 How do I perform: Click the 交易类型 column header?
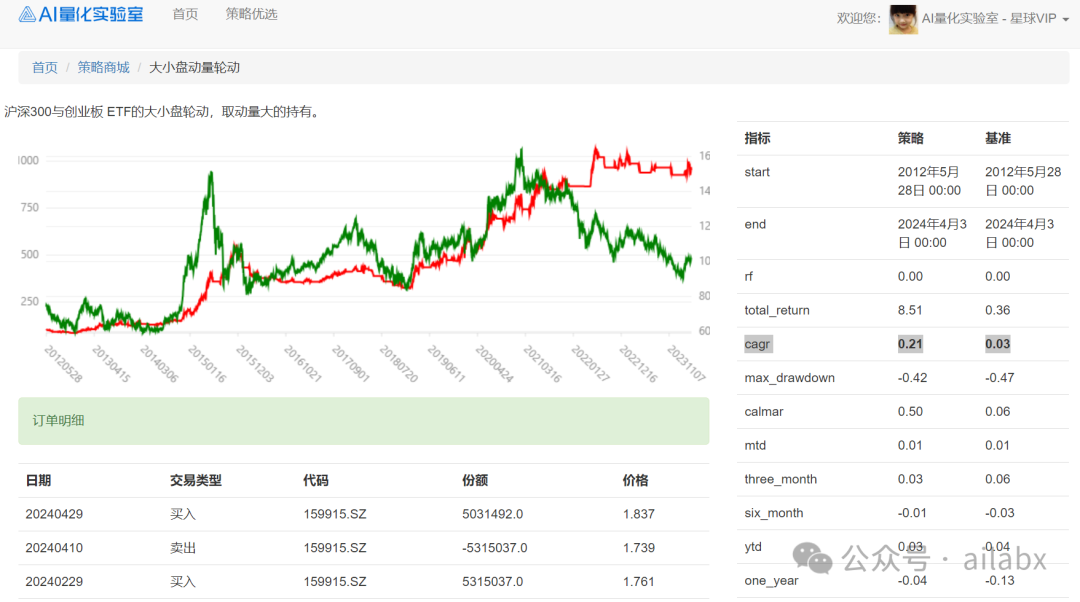pos(196,481)
